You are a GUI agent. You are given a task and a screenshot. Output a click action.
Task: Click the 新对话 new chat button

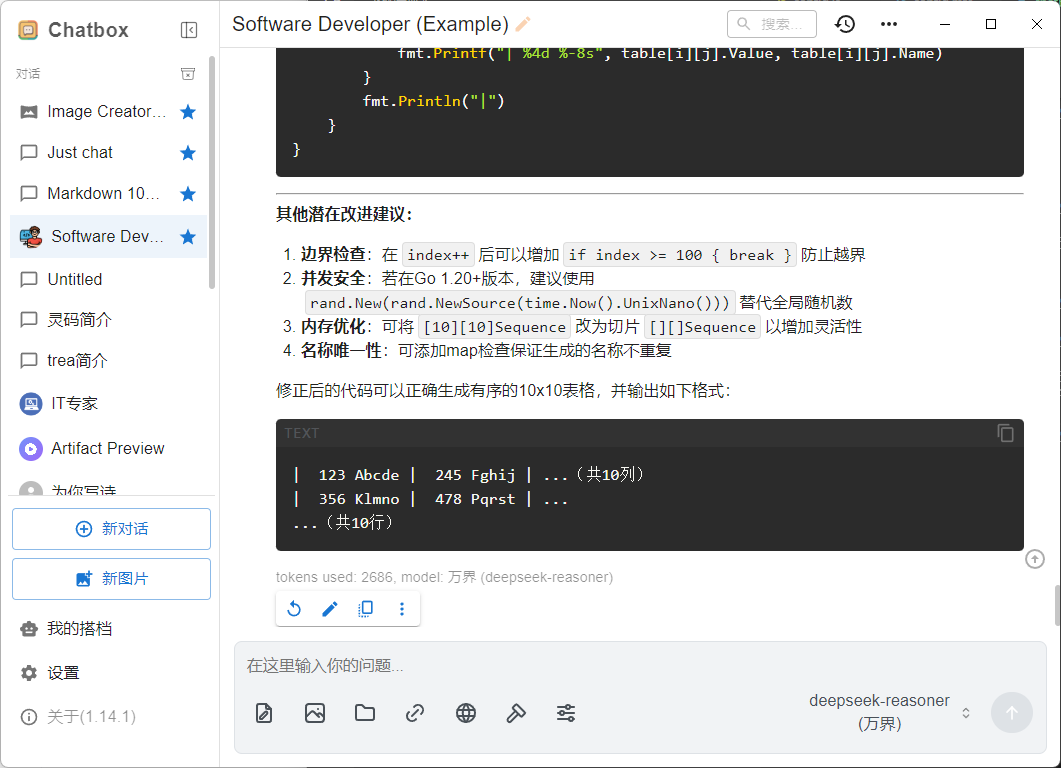tap(111, 529)
